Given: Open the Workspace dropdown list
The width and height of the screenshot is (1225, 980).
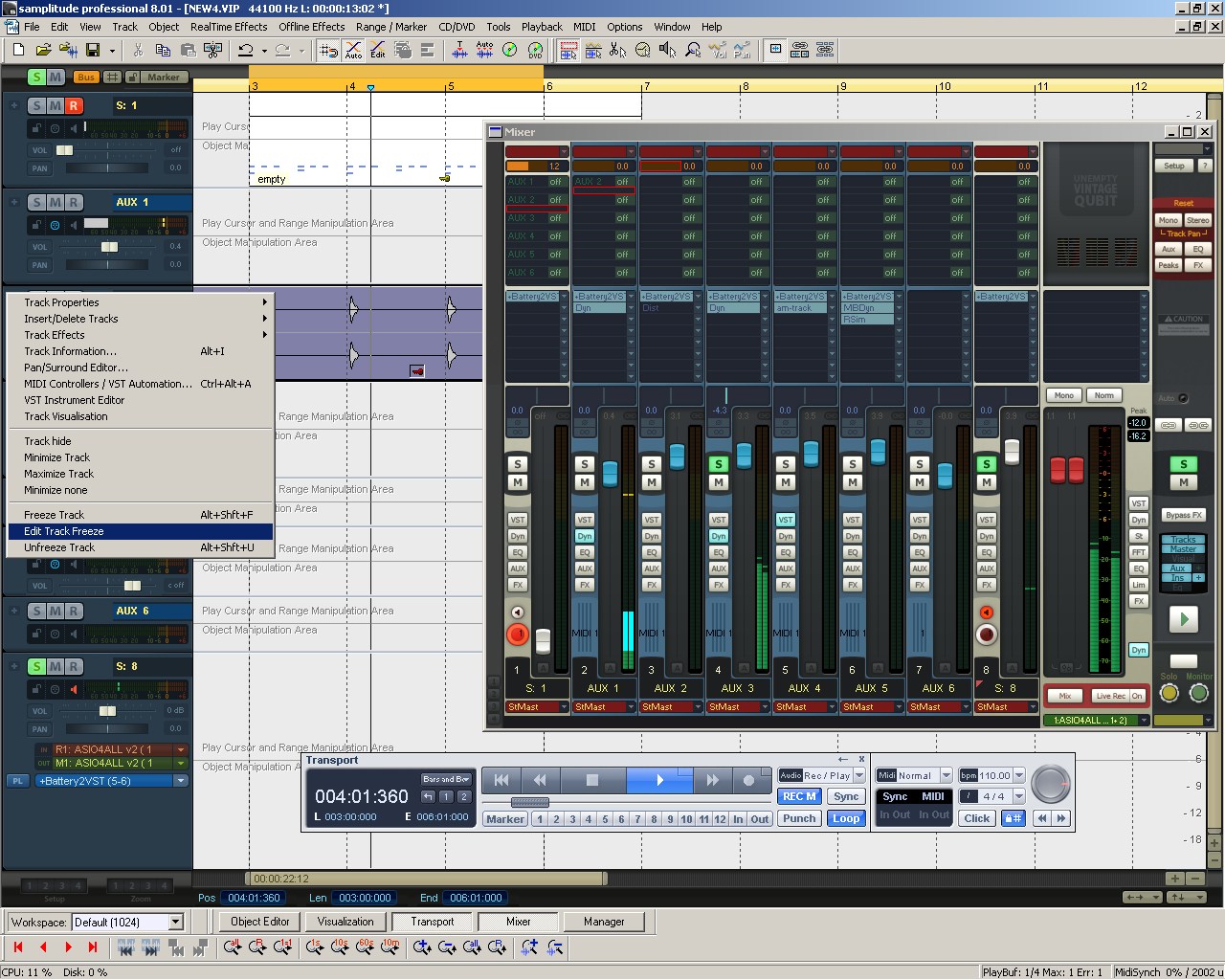Looking at the screenshot, I should click(x=175, y=923).
